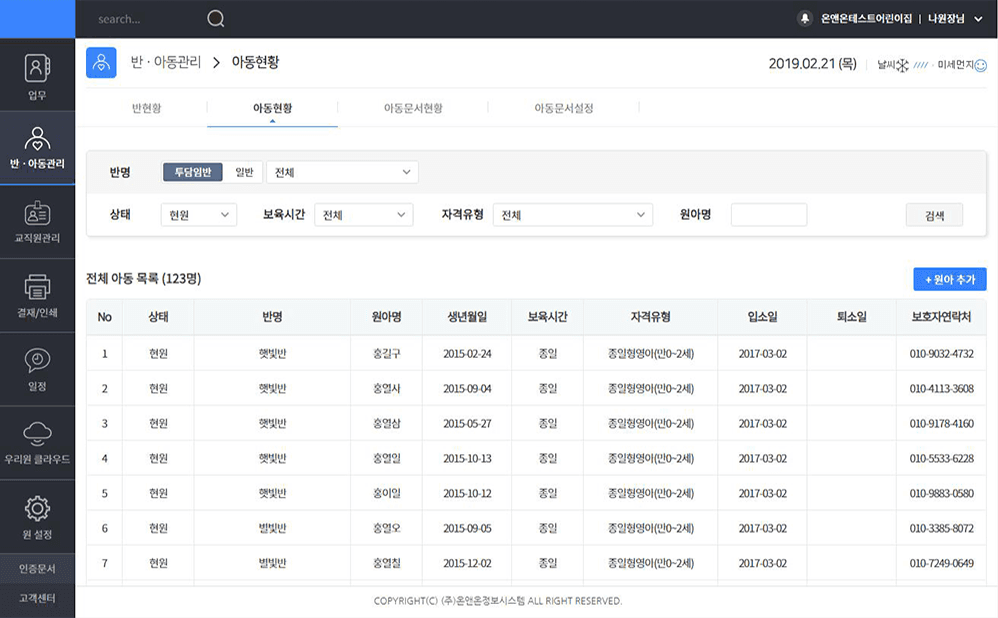Switch to the 아동문서현황 tab
Screen dimensions: 998x618
click(x=412, y=108)
